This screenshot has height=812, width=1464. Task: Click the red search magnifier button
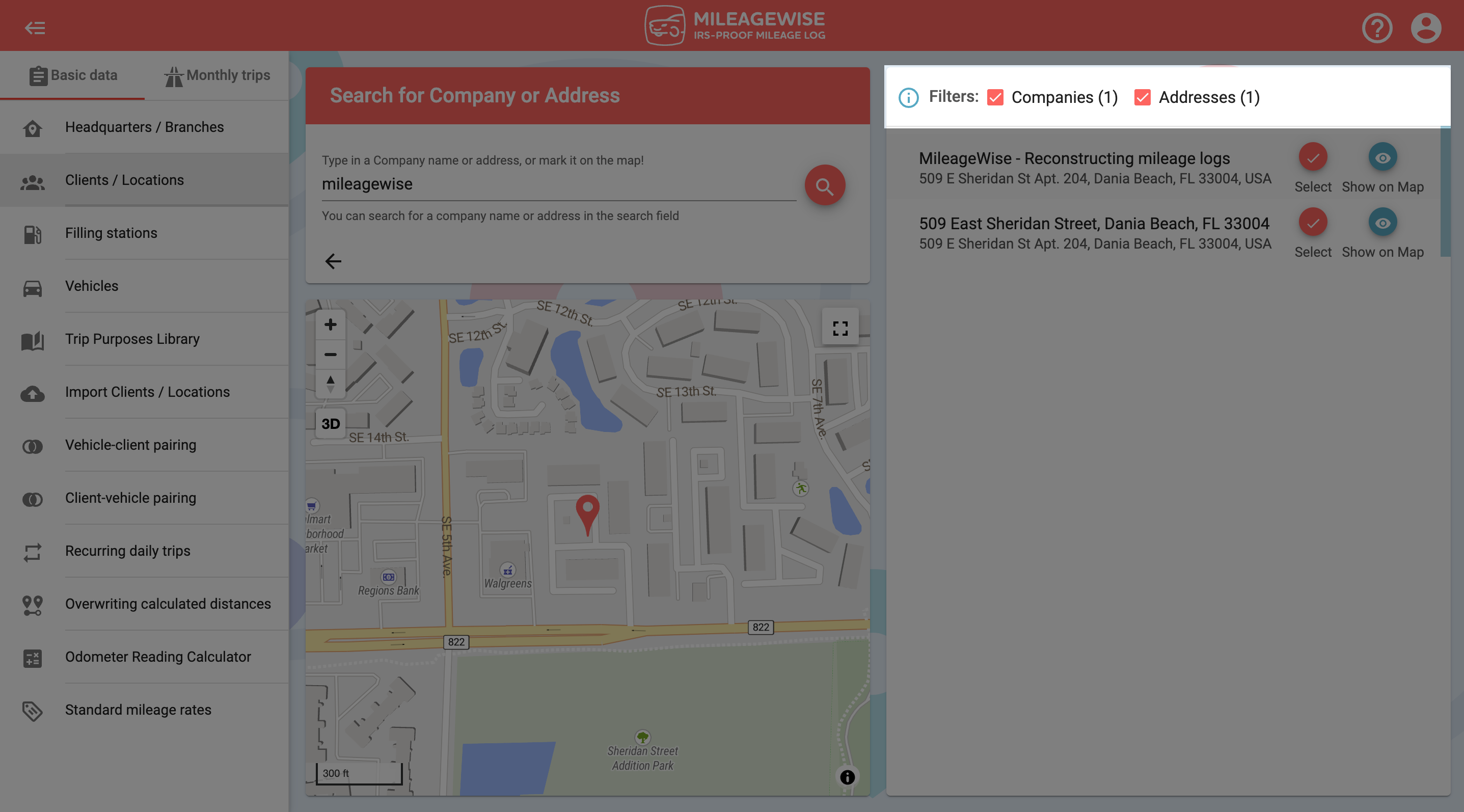tap(825, 185)
